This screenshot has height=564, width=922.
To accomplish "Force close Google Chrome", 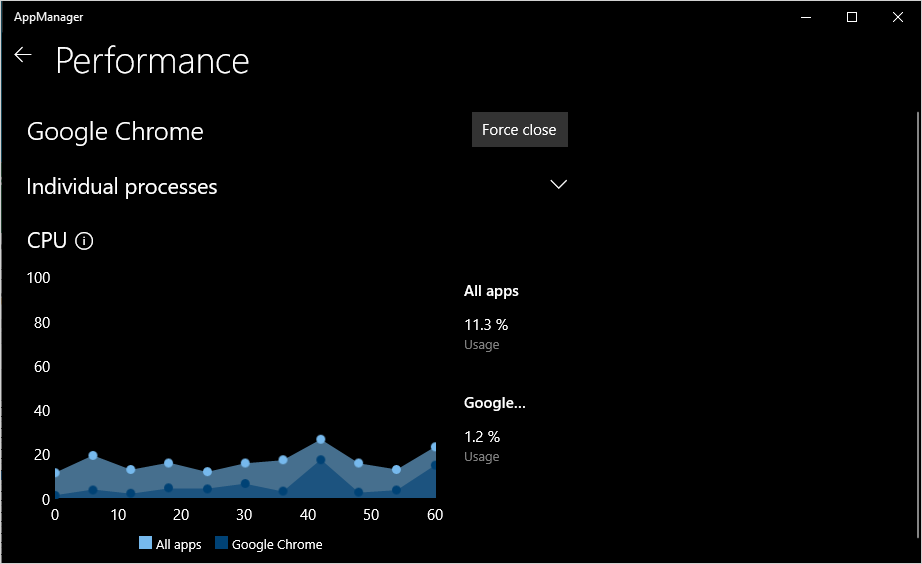I will tap(519, 129).
